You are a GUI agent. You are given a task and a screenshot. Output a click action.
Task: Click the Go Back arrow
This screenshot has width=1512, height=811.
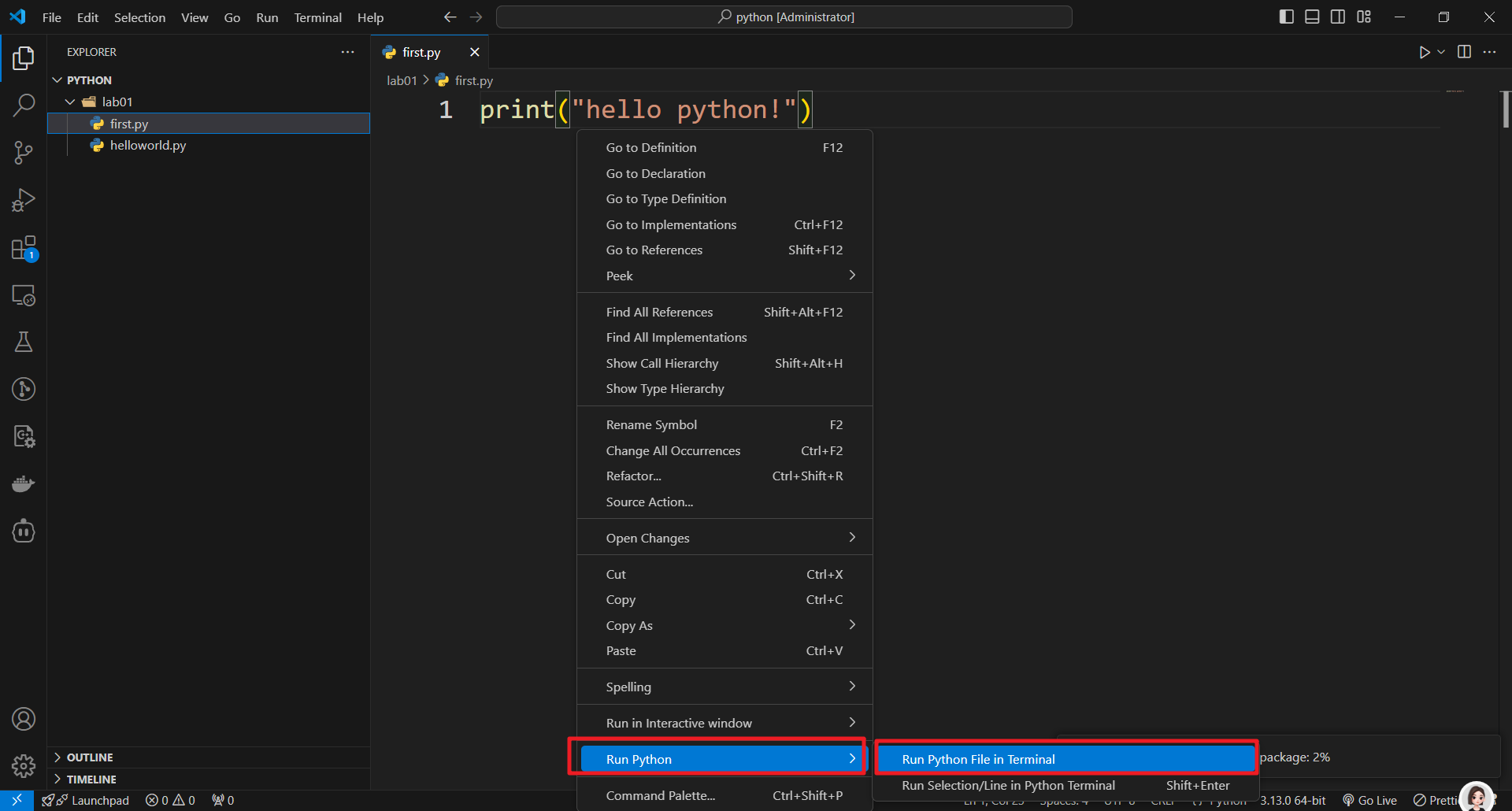click(x=450, y=17)
